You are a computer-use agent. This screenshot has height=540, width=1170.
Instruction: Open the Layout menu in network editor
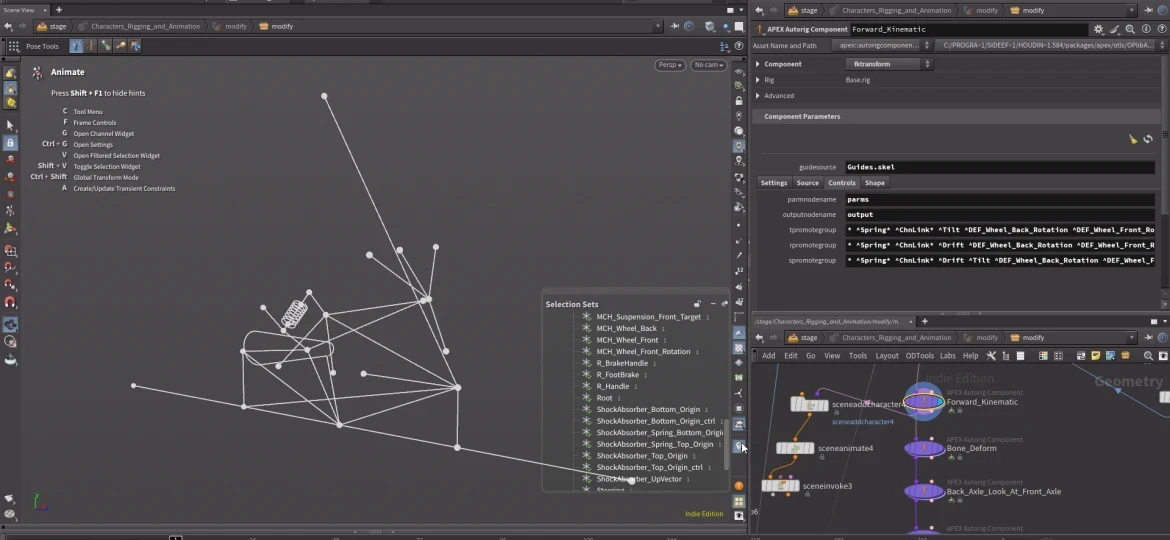tap(886, 356)
